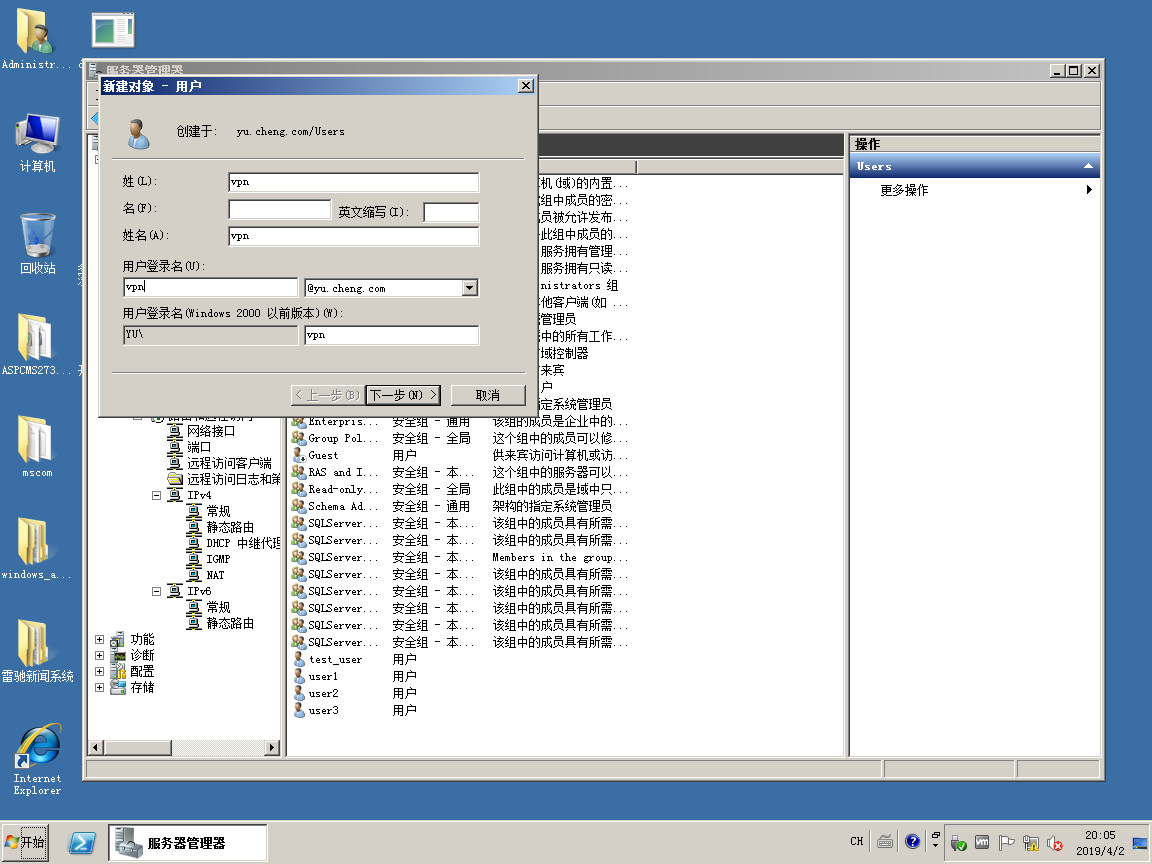Select test_user in the users list

tap(335, 660)
